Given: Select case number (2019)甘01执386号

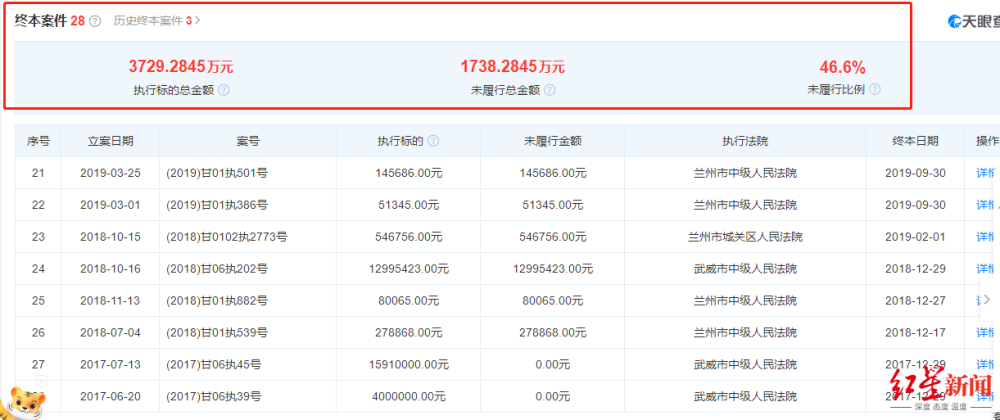Looking at the screenshot, I should pos(216,205).
